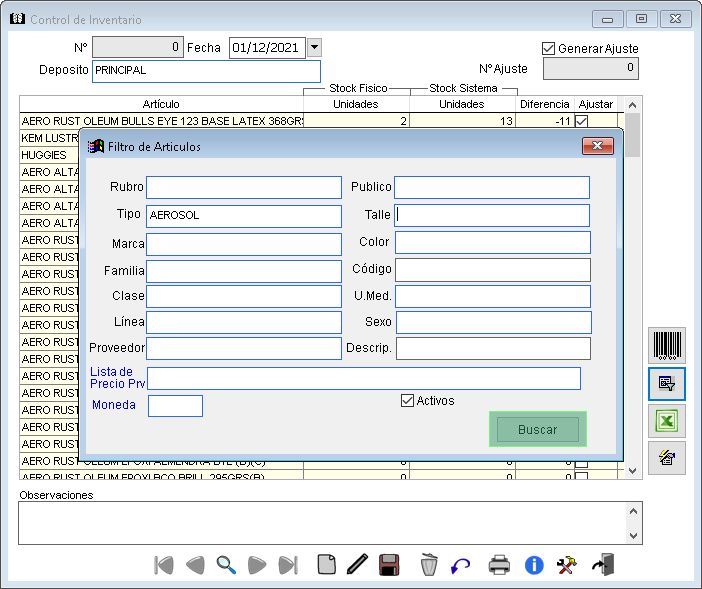
Task: Click the Línea input field
Action: click(x=244, y=322)
